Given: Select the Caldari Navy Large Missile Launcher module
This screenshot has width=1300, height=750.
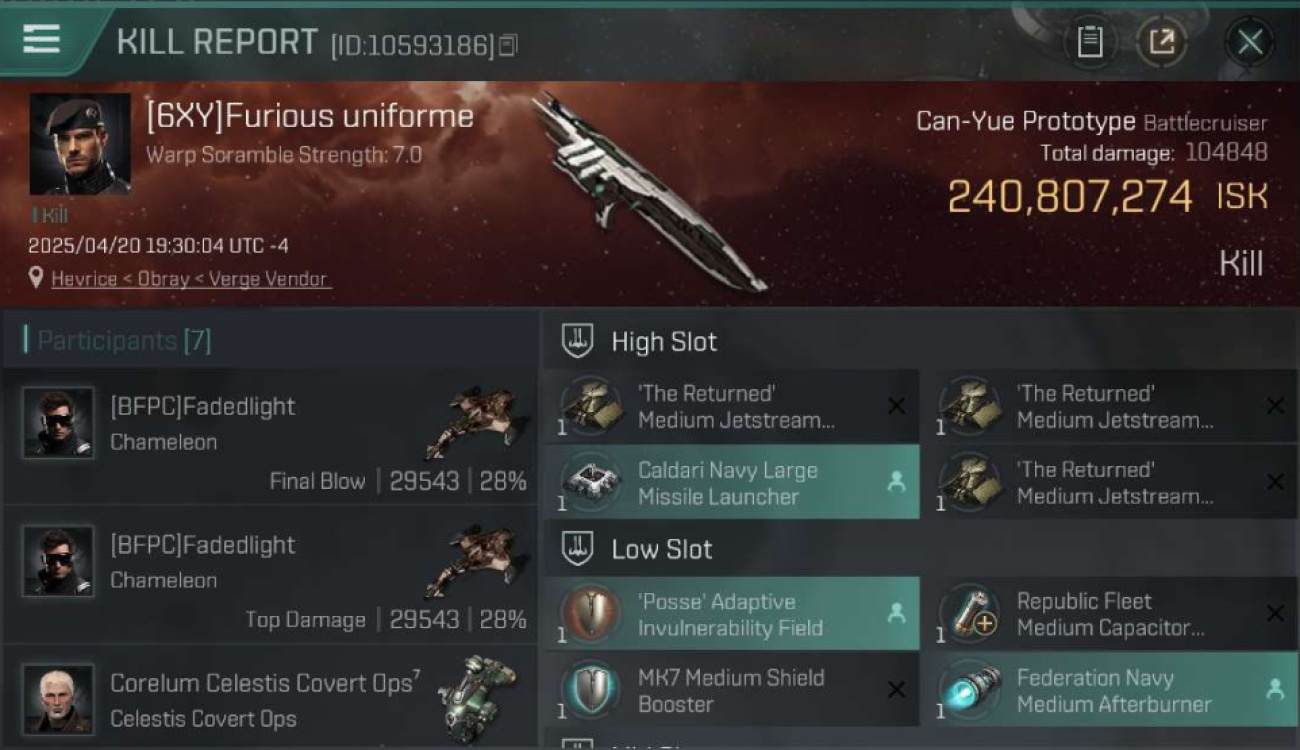Looking at the screenshot, I should (732, 483).
